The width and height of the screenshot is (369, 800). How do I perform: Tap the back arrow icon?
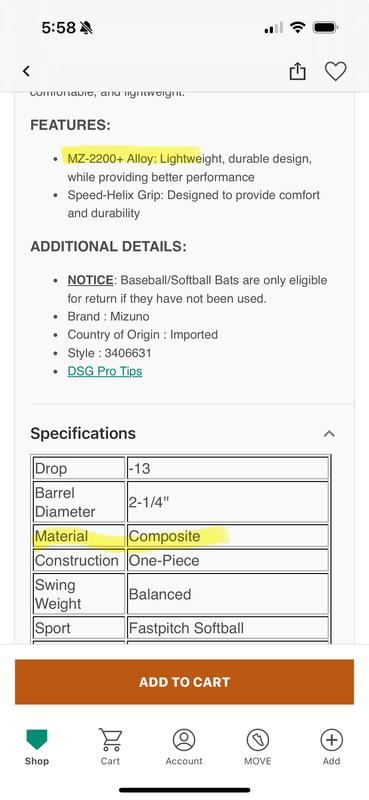(x=26, y=71)
